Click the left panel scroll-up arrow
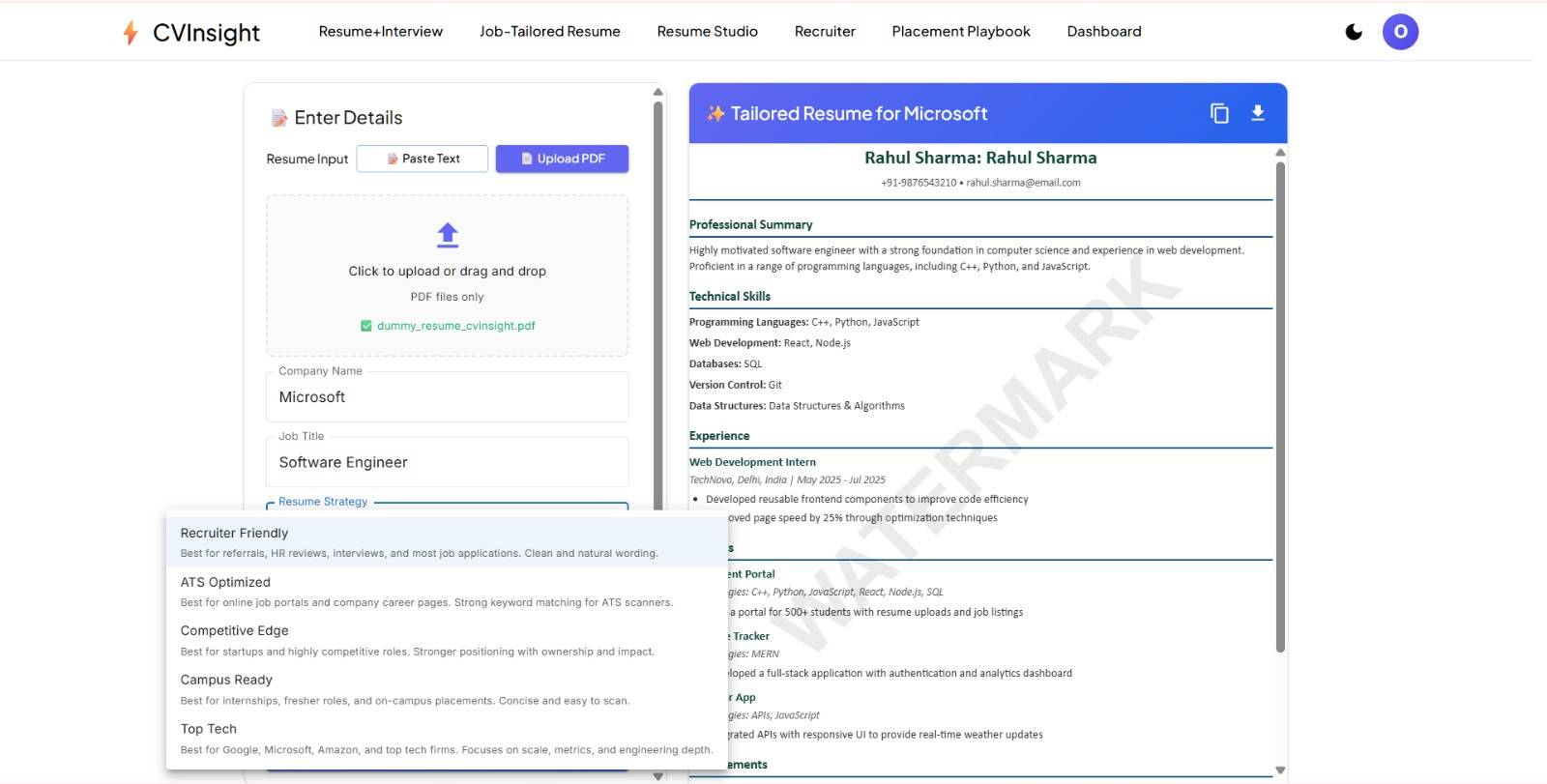1547x784 pixels. (x=658, y=93)
